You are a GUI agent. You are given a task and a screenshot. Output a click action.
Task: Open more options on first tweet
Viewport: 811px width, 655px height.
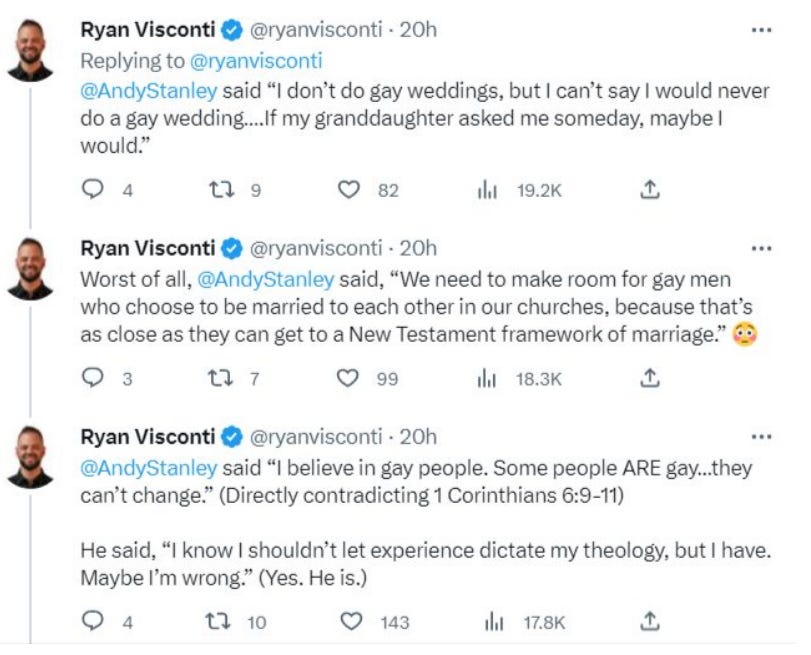click(x=761, y=30)
